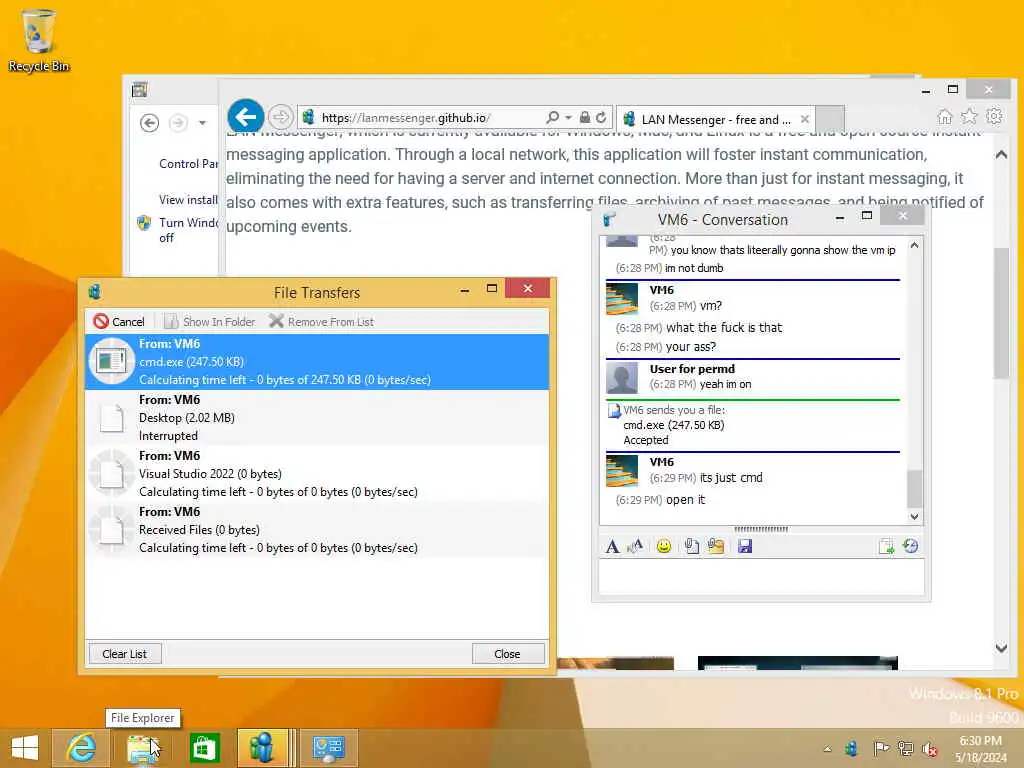The height and width of the screenshot is (768, 1024).
Task: Click the search magnifier in address bar
Action: point(552,118)
